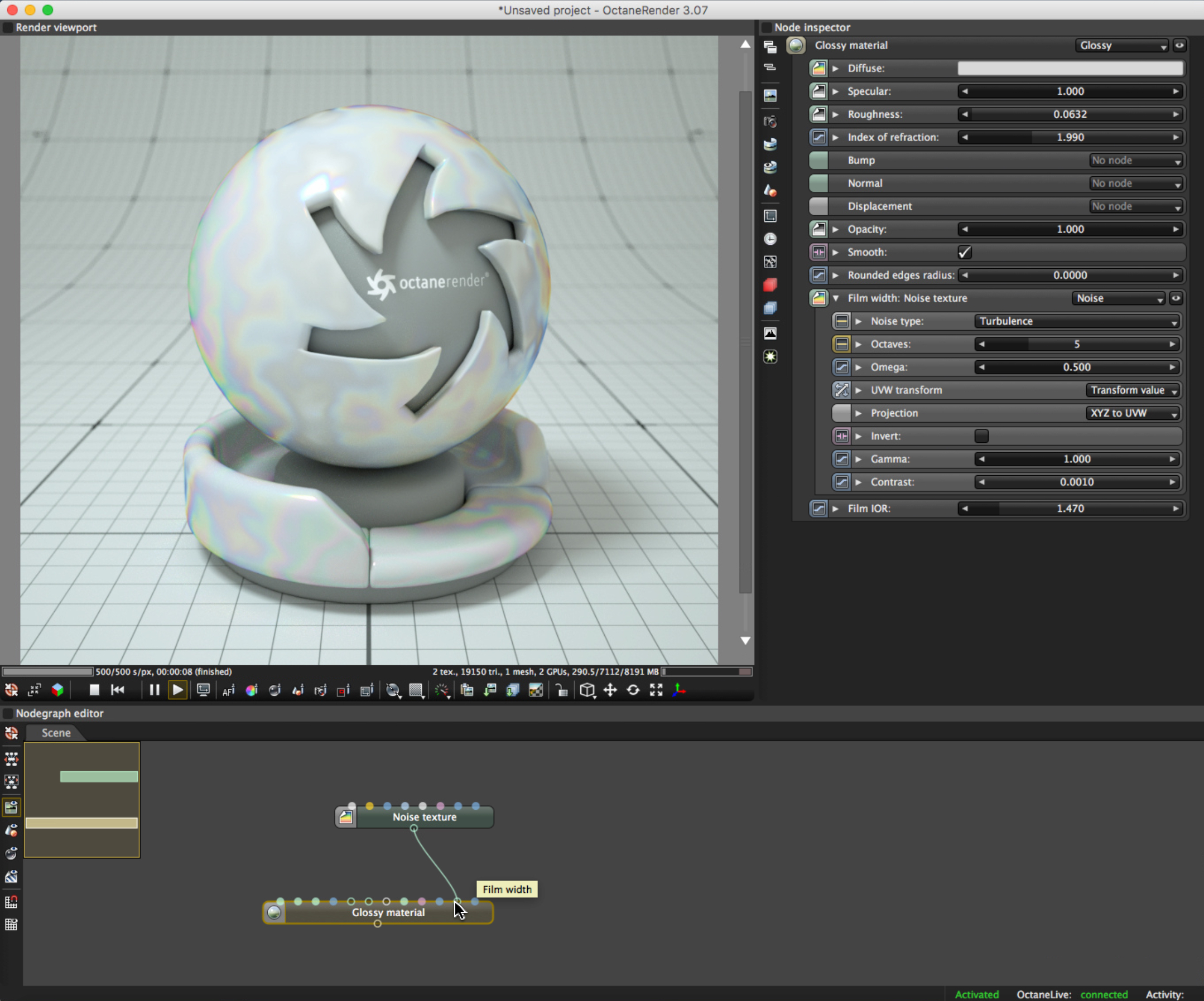Screen dimensions: 1204x1001
Task: Enable the Invert checkbox
Action: pos(981,436)
